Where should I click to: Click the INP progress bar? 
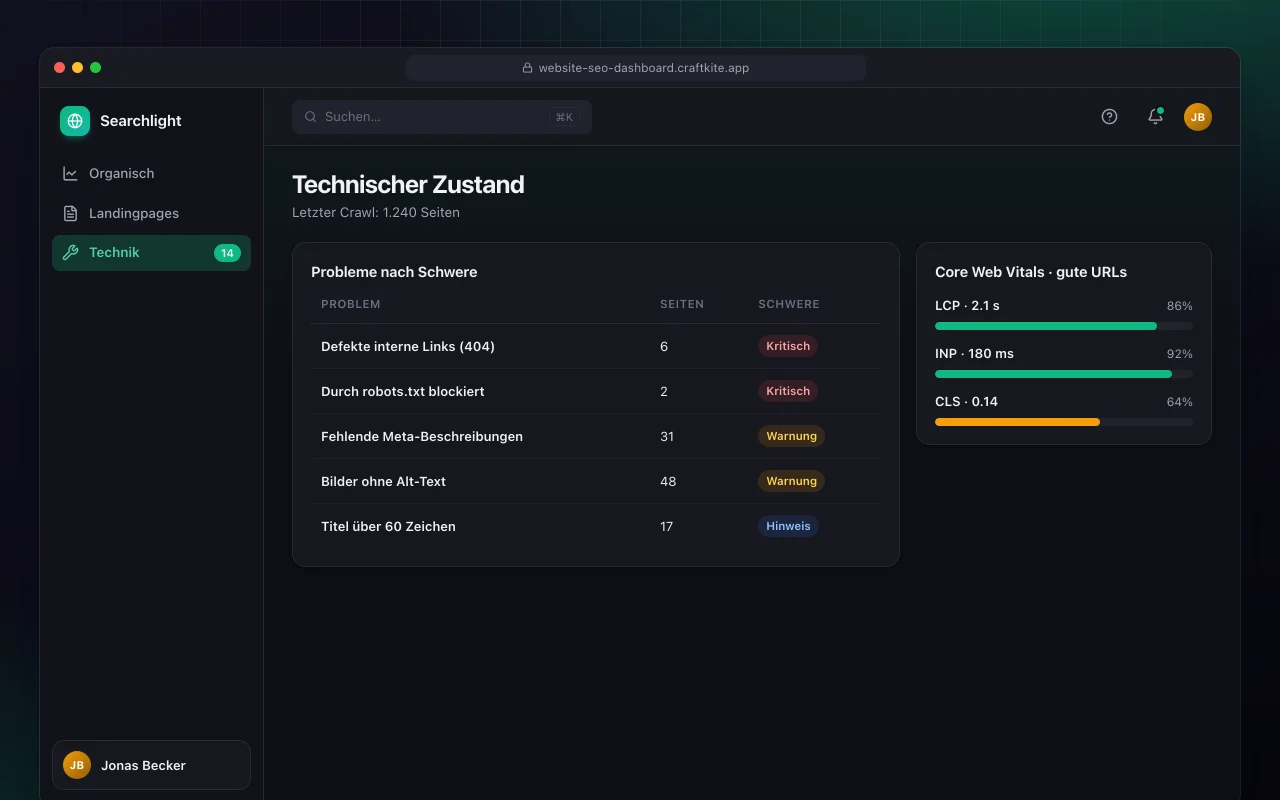click(1064, 374)
